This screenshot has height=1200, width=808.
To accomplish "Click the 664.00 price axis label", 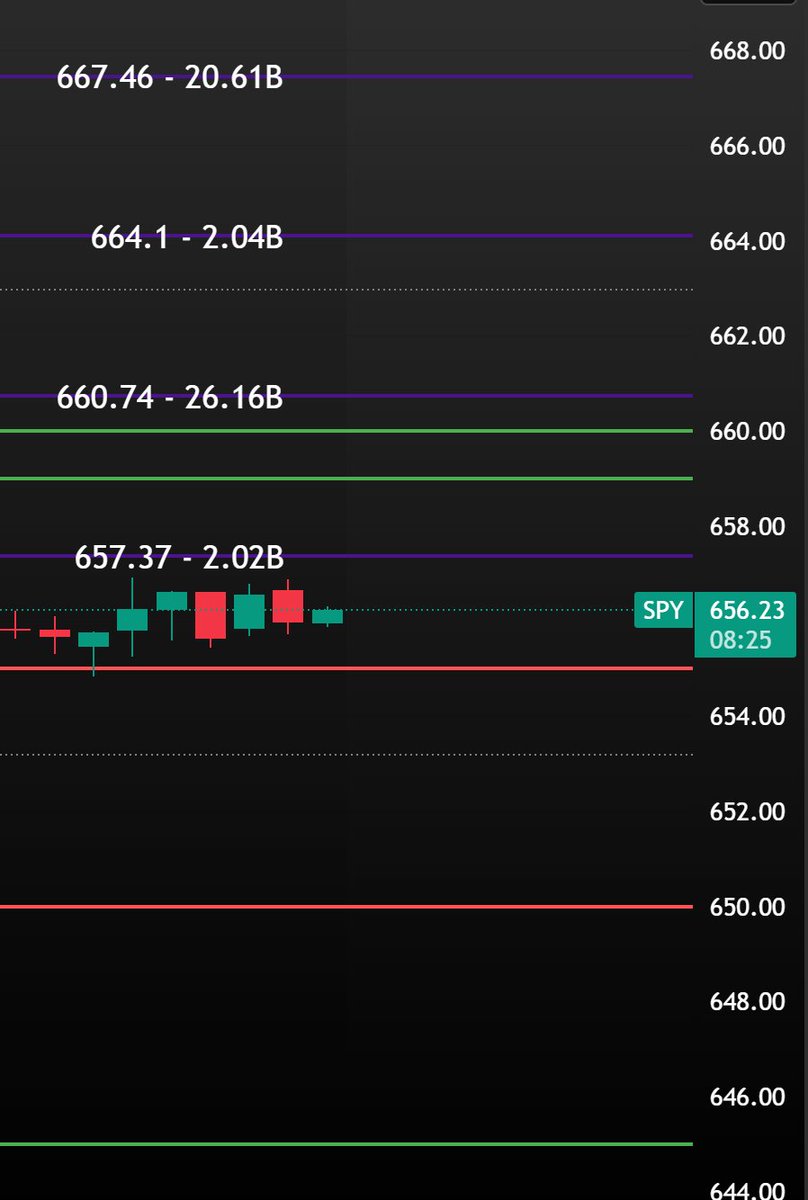I will 746,241.
